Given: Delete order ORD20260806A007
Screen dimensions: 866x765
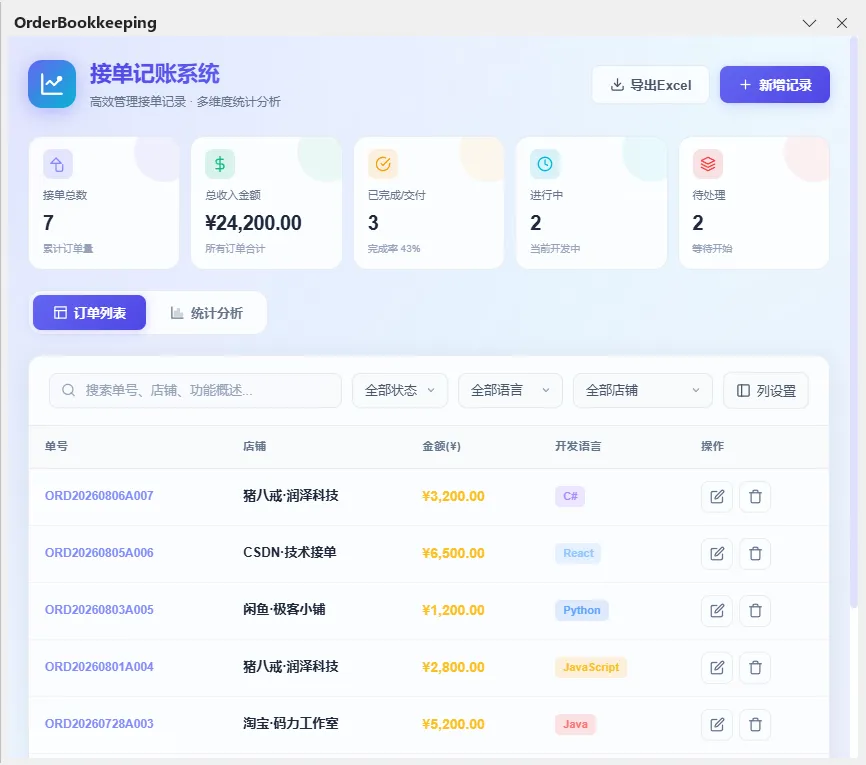Looking at the screenshot, I should tap(755, 497).
